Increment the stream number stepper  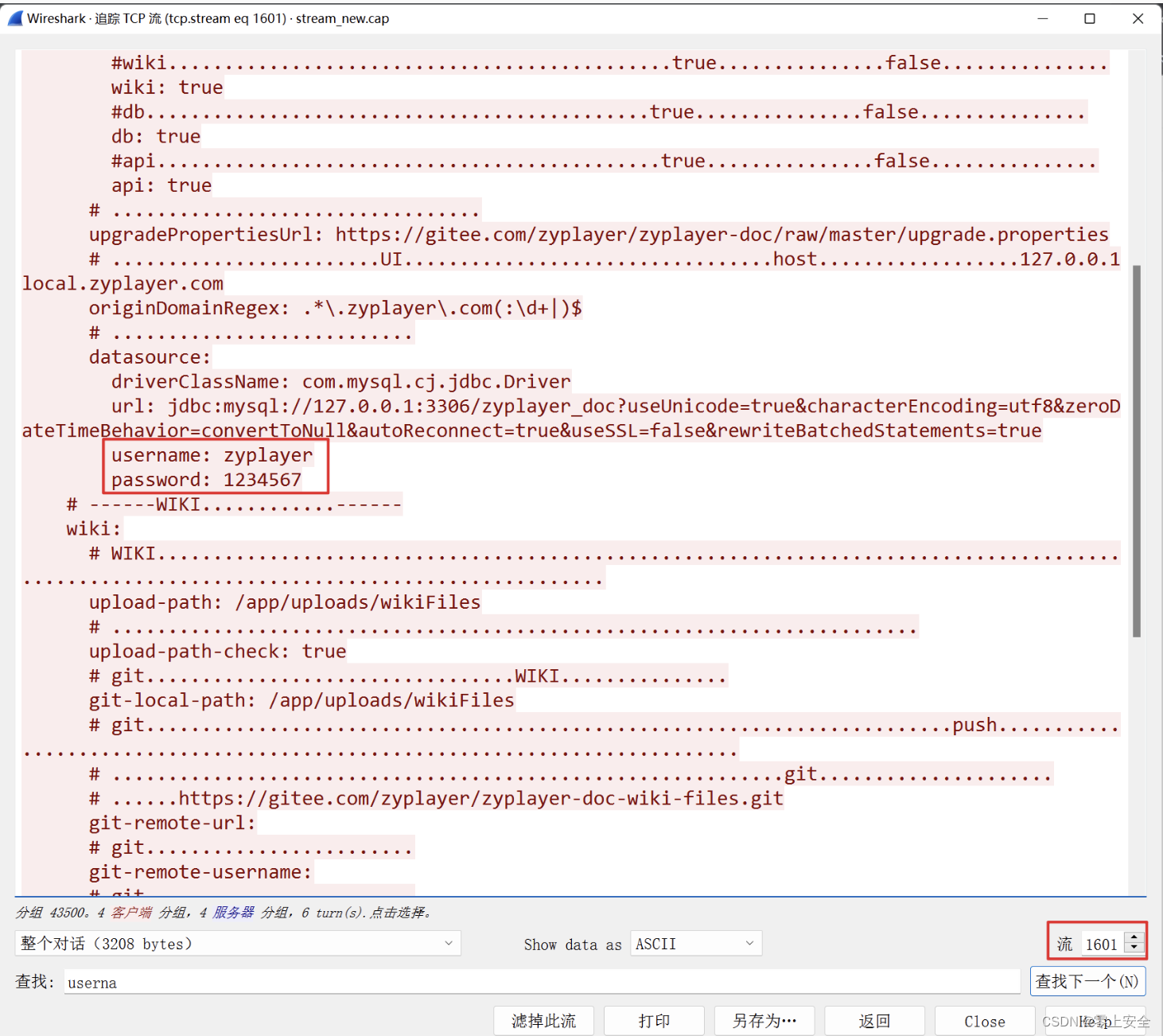click(x=1134, y=938)
